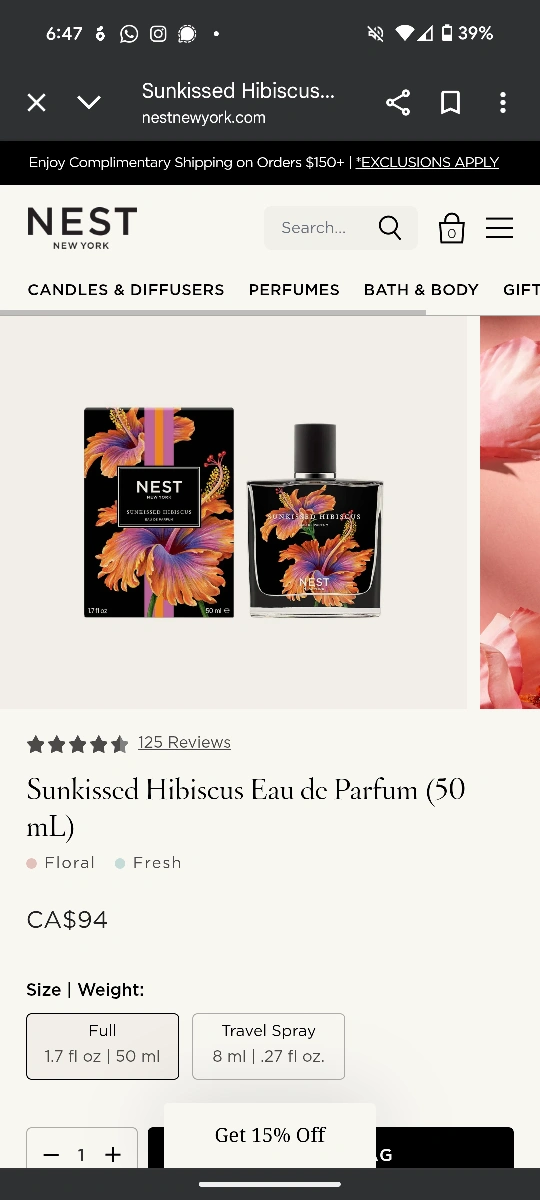Increase quantity with plus button

click(113, 1155)
